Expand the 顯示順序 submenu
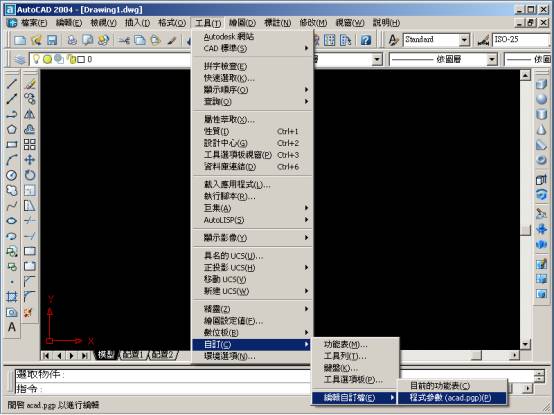 click(x=252, y=90)
